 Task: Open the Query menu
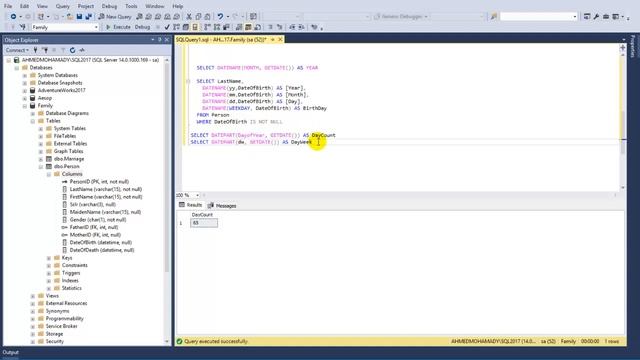(62, 6)
